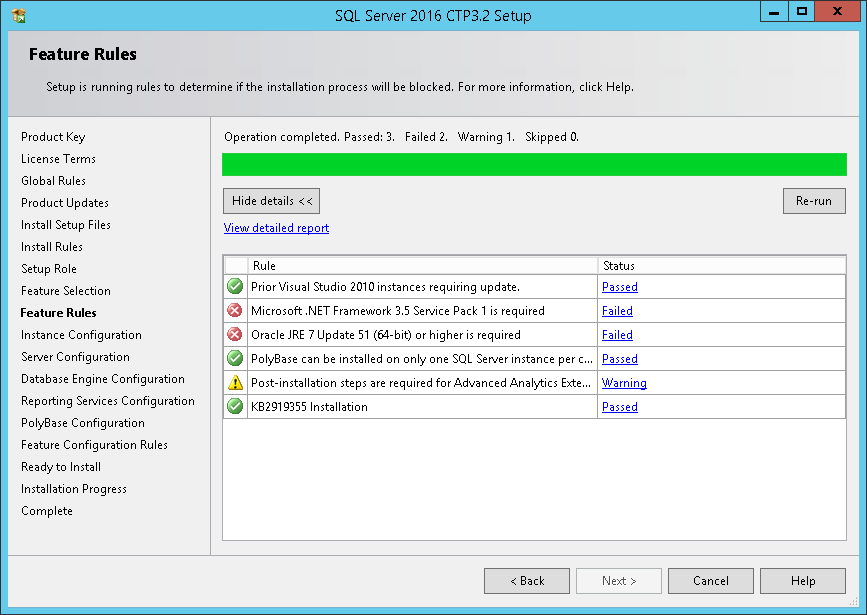Select PolyBase Configuration step

tap(83, 423)
